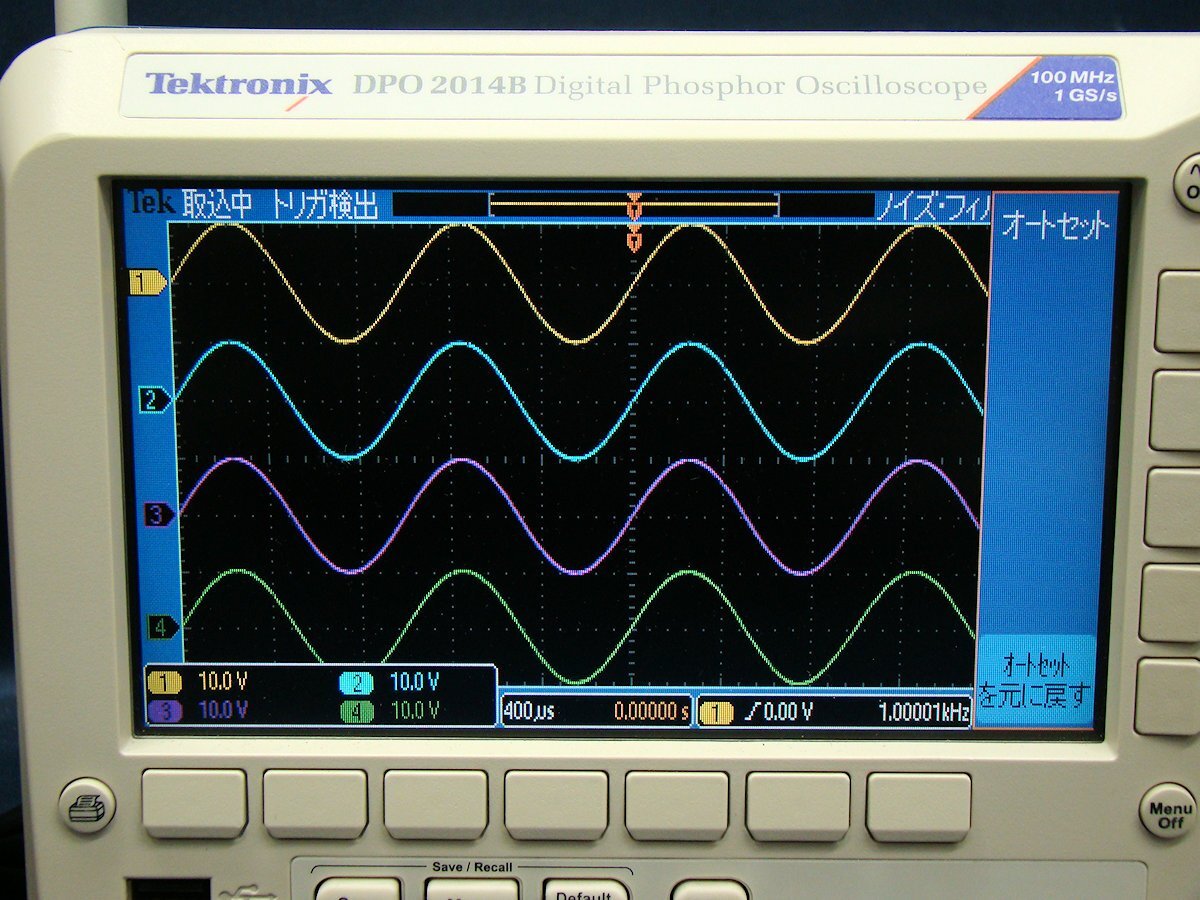Click the trigger marker in record view bar
This screenshot has height=900, width=1200.
point(633,207)
